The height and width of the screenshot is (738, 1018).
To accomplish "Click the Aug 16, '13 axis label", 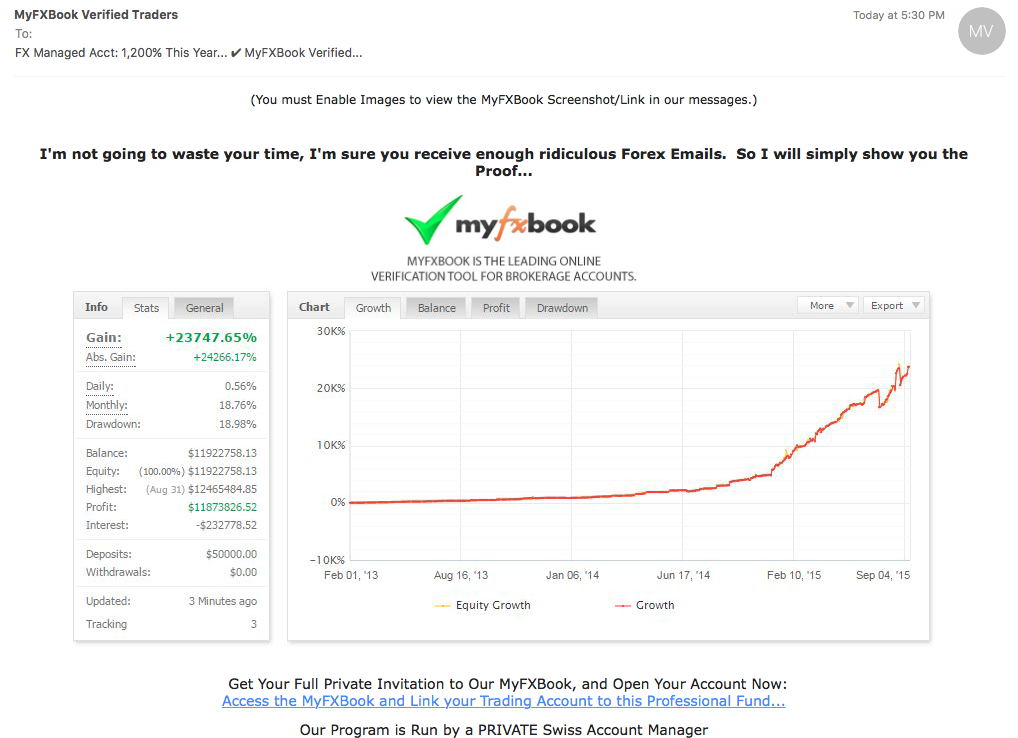I will [x=461, y=575].
